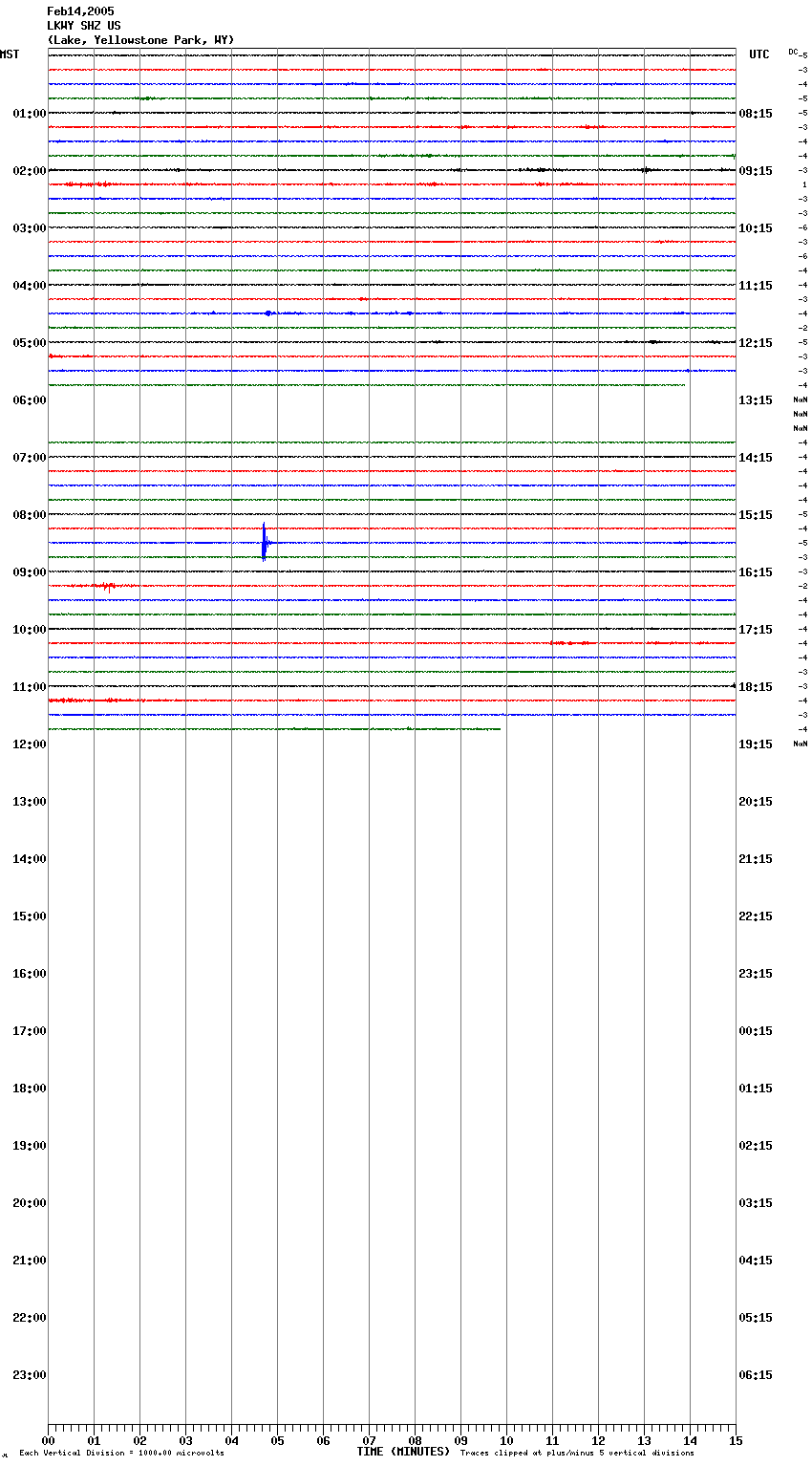The image size is (812, 1466).
Task: Select the 09:15 UTC time label
Action: pyautogui.click(x=756, y=171)
